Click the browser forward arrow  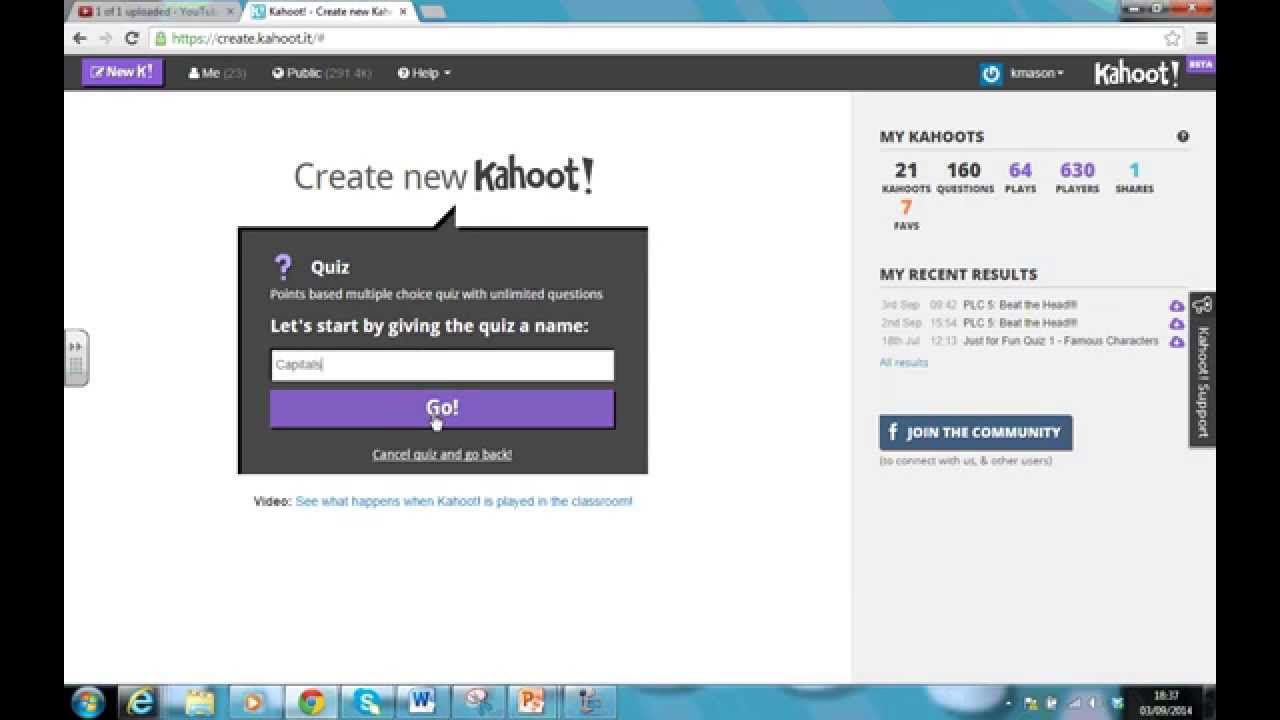106,38
